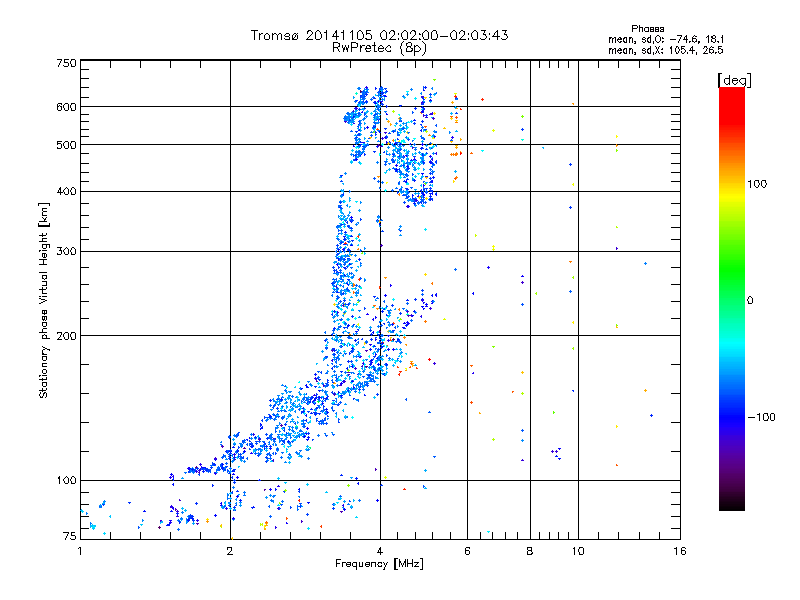Click the x-axis tick label '2'

coord(230,551)
